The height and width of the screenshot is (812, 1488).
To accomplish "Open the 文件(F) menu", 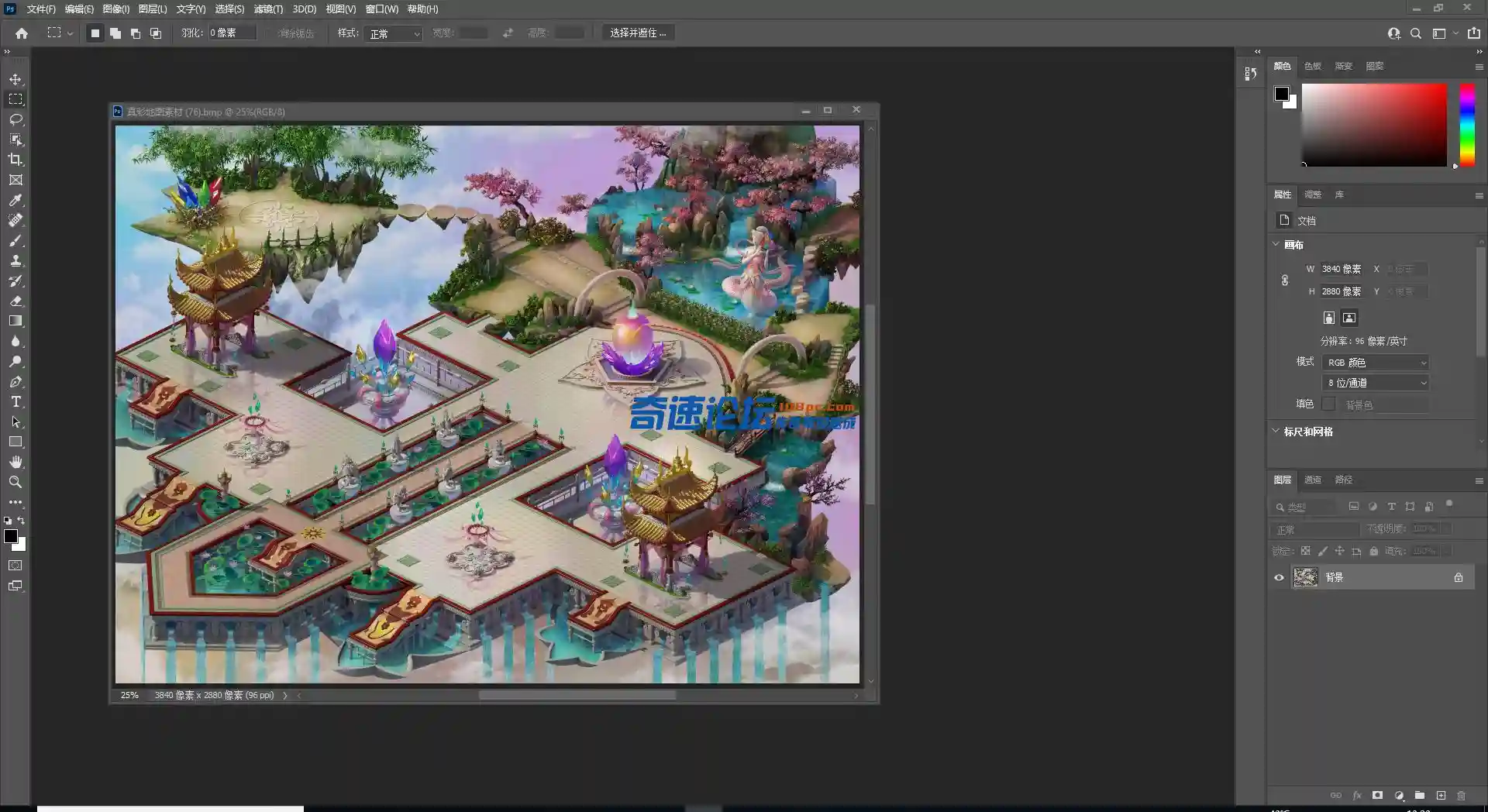I will click(x=41, y=9).
